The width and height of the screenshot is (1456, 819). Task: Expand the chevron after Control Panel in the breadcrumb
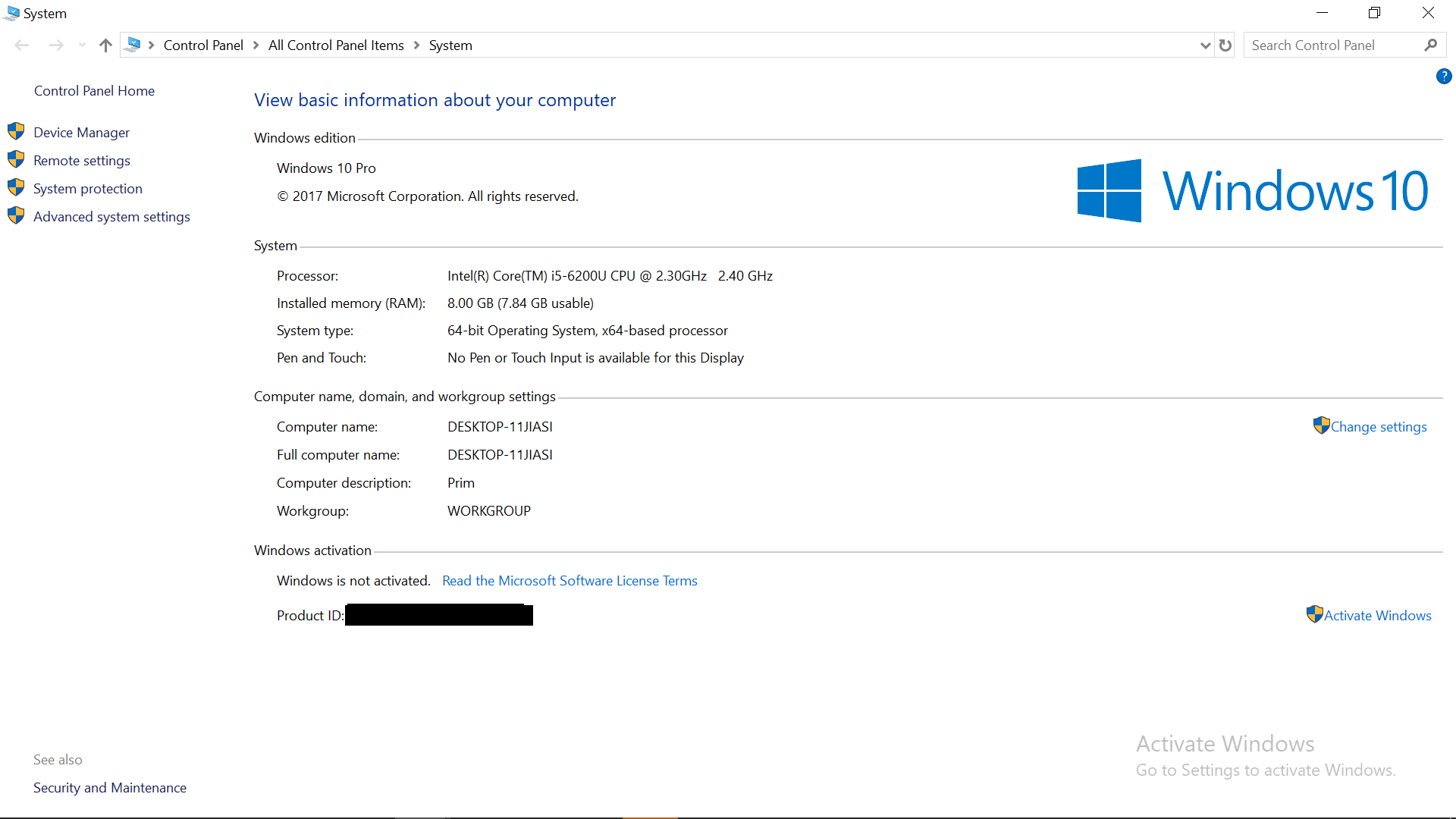[x=256, y=45]
